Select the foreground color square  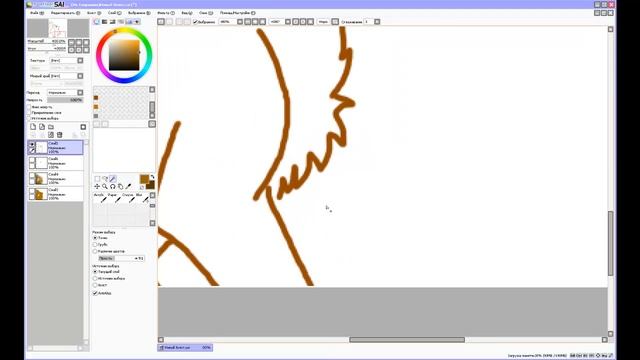tap(144, 179)
